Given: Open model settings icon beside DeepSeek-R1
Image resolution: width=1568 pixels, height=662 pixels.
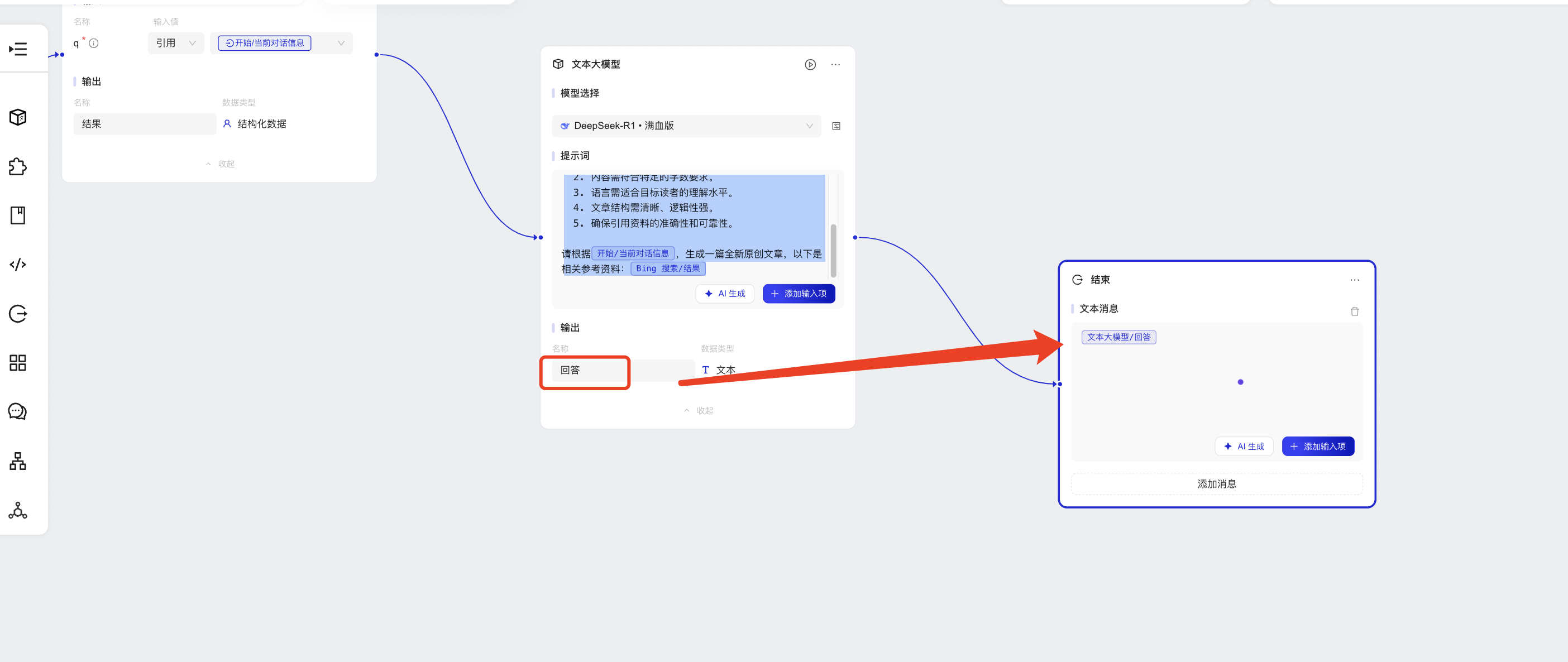Looking at the screenshot, I should tap(836, 126).
